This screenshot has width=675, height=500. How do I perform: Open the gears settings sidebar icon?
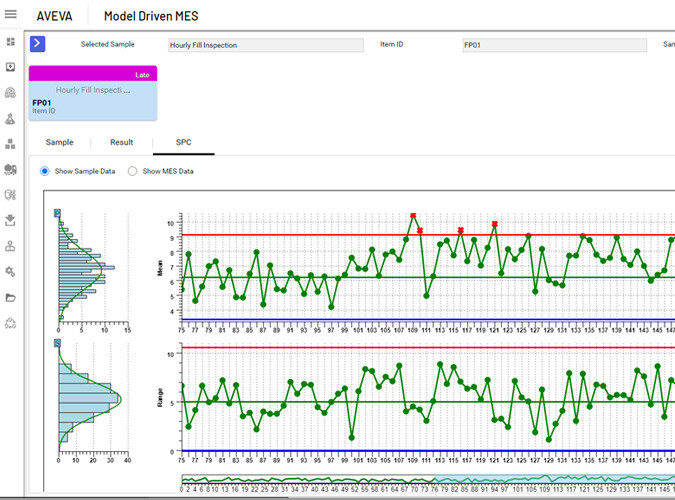[11, 271]
